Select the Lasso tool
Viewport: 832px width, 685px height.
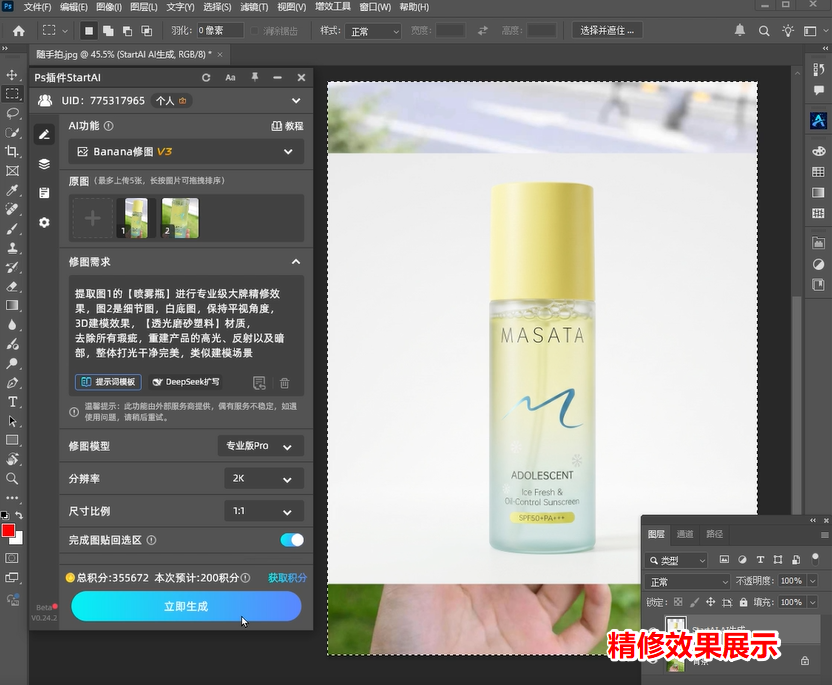12,113
